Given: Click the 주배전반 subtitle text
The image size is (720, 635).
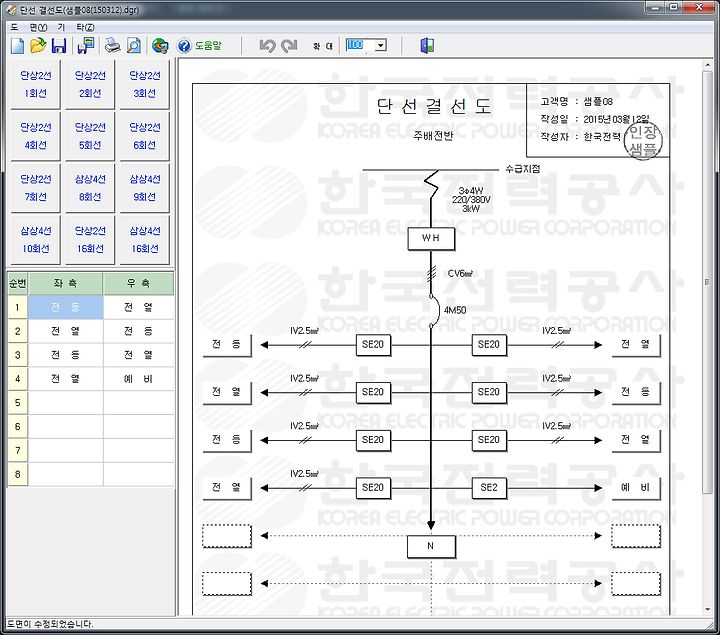Looking at the screenshot, I should pos(433,135).
